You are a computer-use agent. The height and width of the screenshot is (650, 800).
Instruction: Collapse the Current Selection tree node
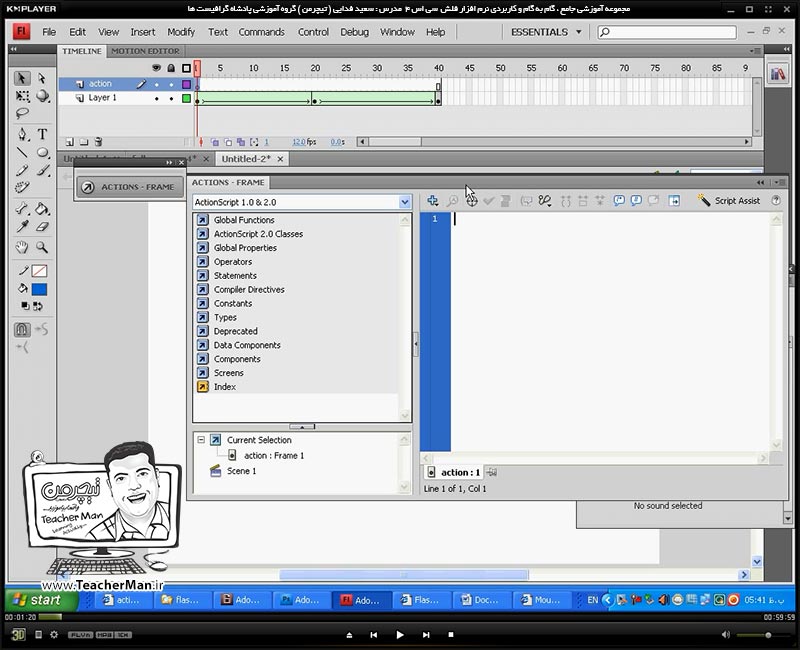click(201, 439)
